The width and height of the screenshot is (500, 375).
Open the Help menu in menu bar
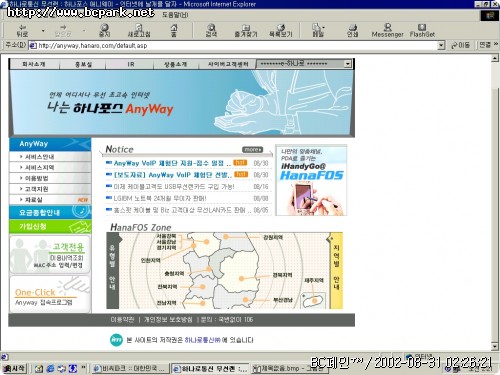coord(175,15)
